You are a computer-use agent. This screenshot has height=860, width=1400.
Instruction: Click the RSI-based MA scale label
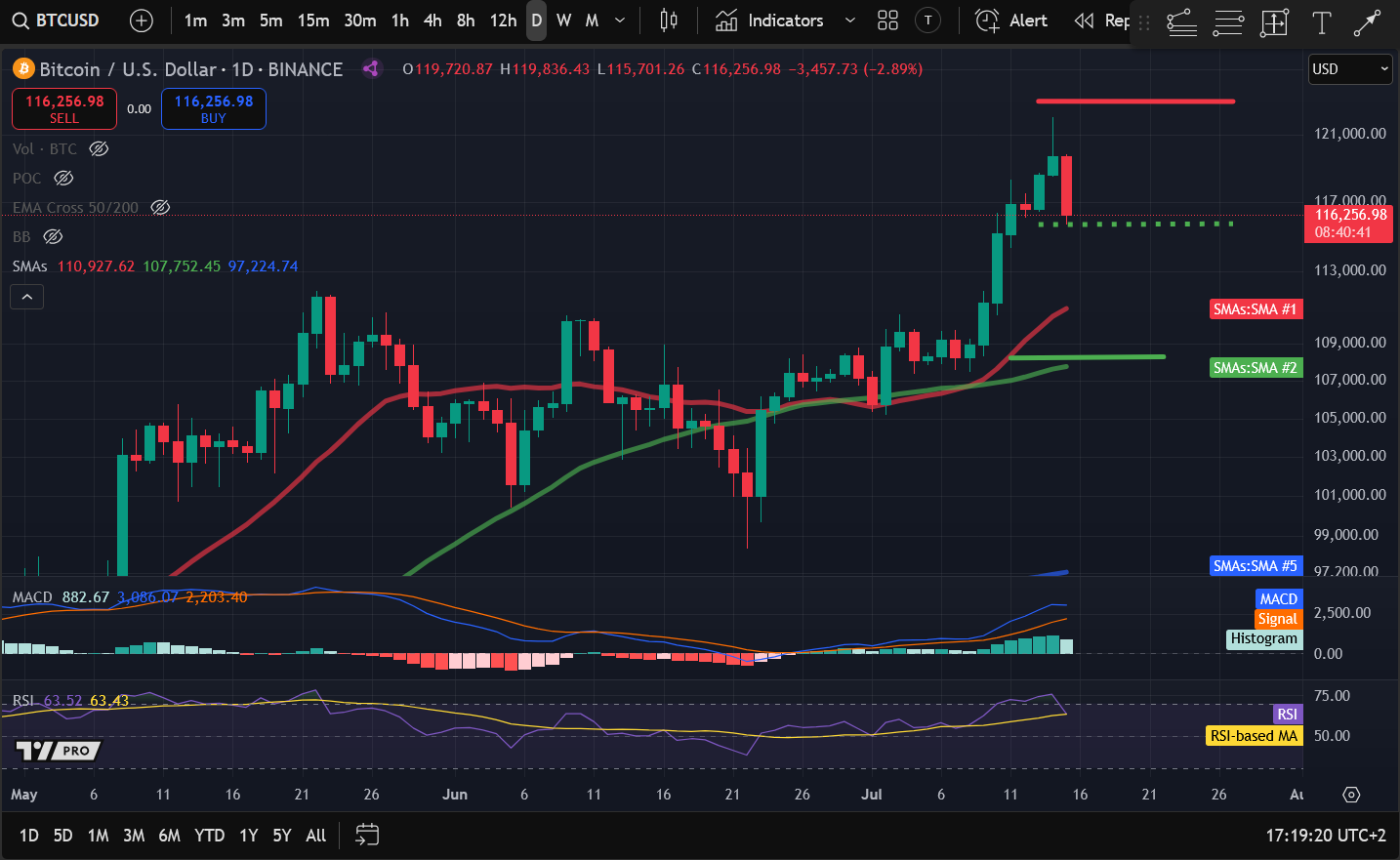(1255, 736)
